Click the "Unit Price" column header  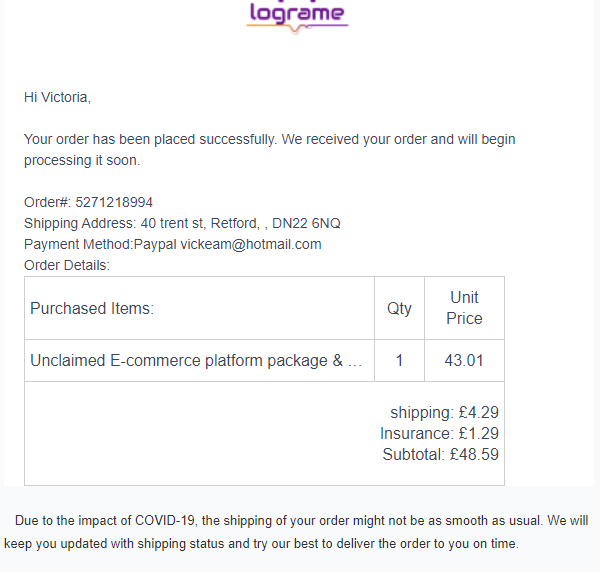(x=464, y=308)
